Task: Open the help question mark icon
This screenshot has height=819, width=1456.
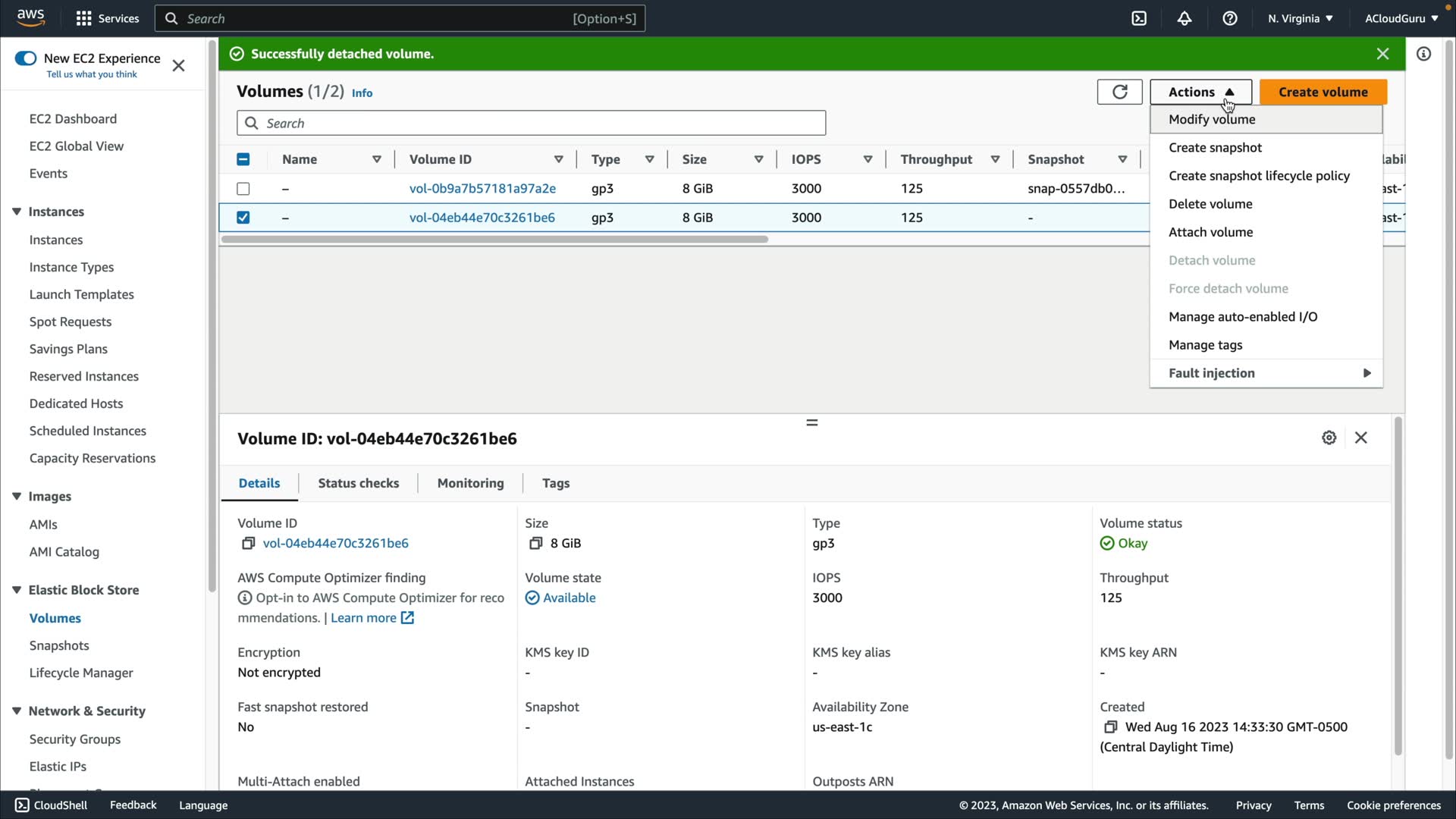Action: (x=1229, y=18)
